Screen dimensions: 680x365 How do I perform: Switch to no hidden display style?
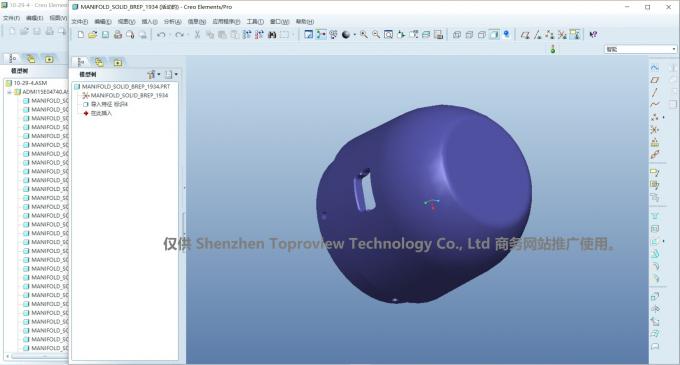click(481, 35)
